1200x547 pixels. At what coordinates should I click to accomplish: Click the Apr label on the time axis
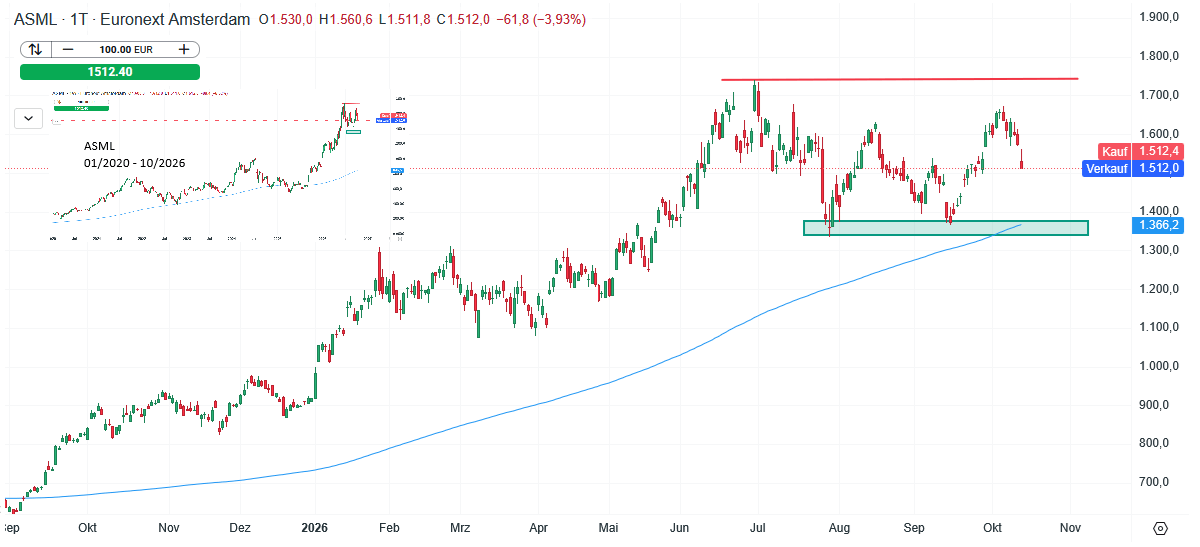538,527
